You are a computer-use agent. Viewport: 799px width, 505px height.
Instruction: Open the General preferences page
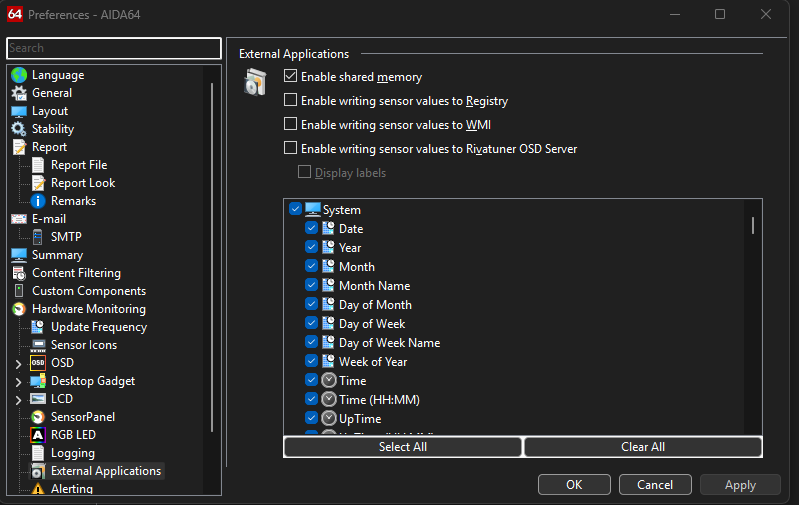coord(52,93)
